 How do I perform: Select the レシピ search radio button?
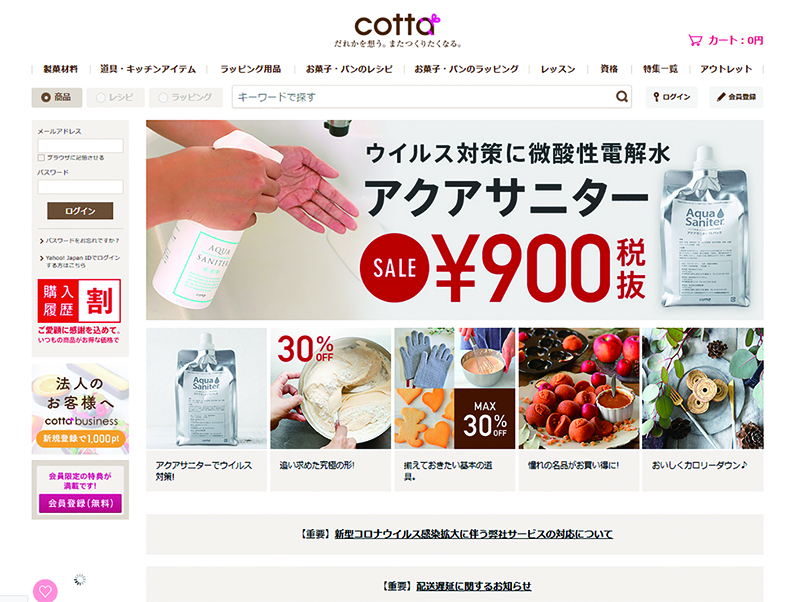point(115,97)
